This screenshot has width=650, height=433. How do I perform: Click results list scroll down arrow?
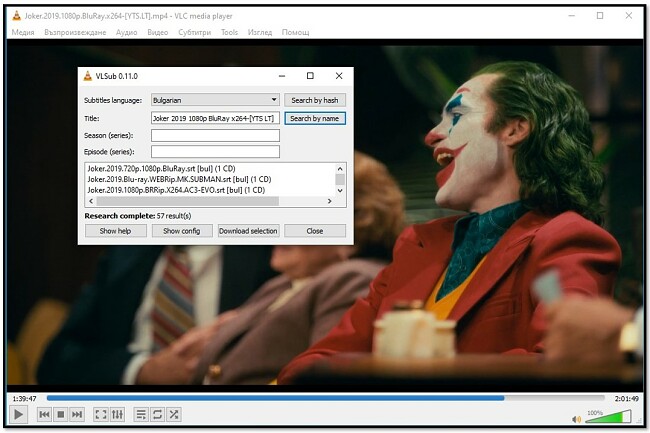pyautogui.click(x=340, y=191)
